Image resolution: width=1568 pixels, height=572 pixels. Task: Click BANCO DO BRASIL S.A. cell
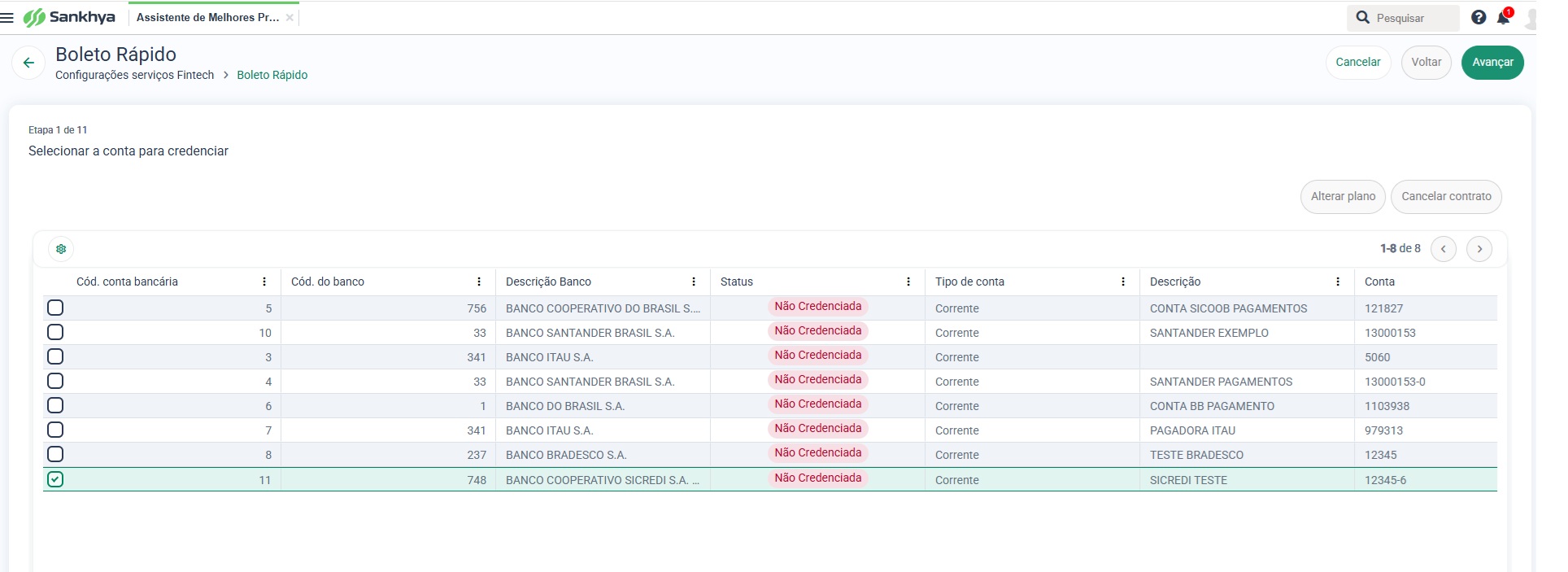tap(603, 406)
